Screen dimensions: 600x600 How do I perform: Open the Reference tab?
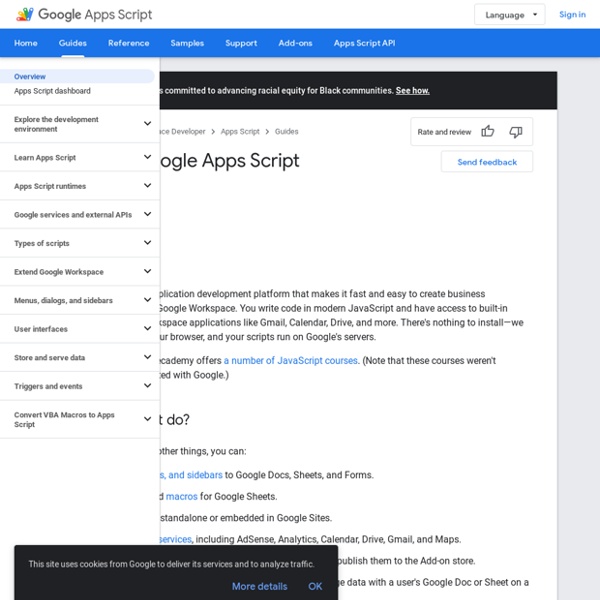(x=129, y=43)
